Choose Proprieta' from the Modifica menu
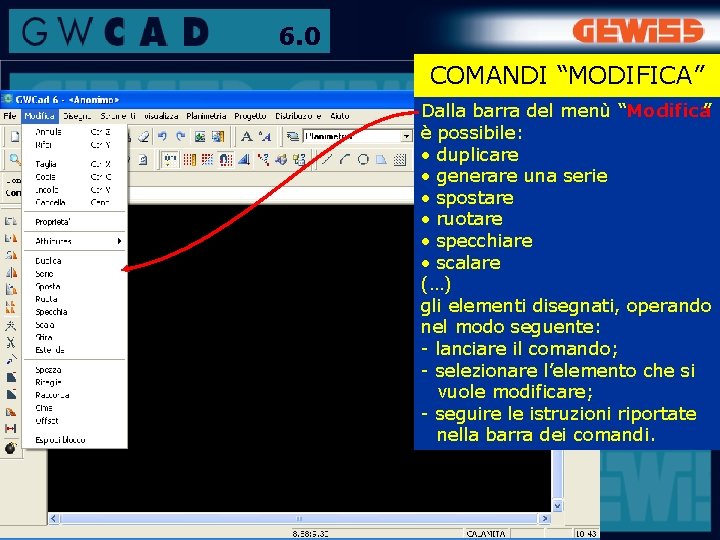Viewport: 720px width, 540px height. pos(74,222)
